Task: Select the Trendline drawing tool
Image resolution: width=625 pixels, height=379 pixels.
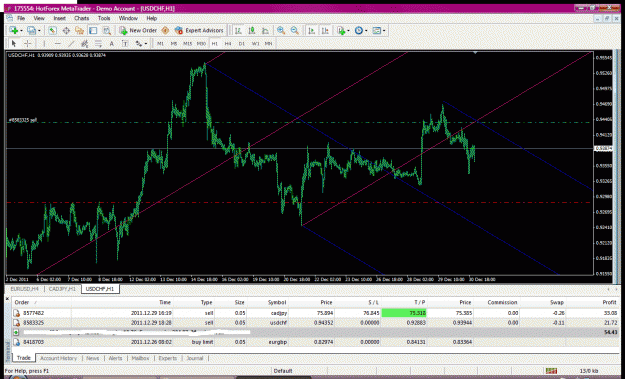Action: click(71, 43)
